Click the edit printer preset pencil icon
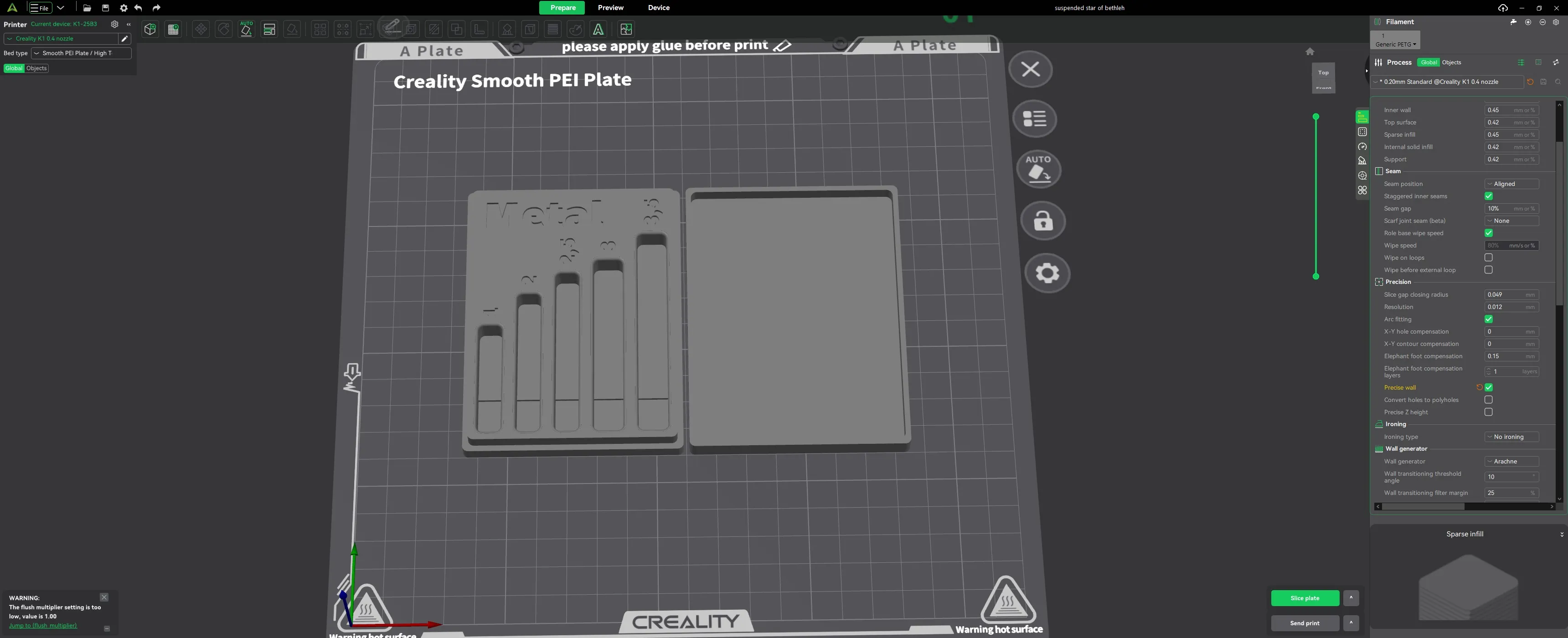This screenshot has height=638, width=1568. click(x=125, y=38)
